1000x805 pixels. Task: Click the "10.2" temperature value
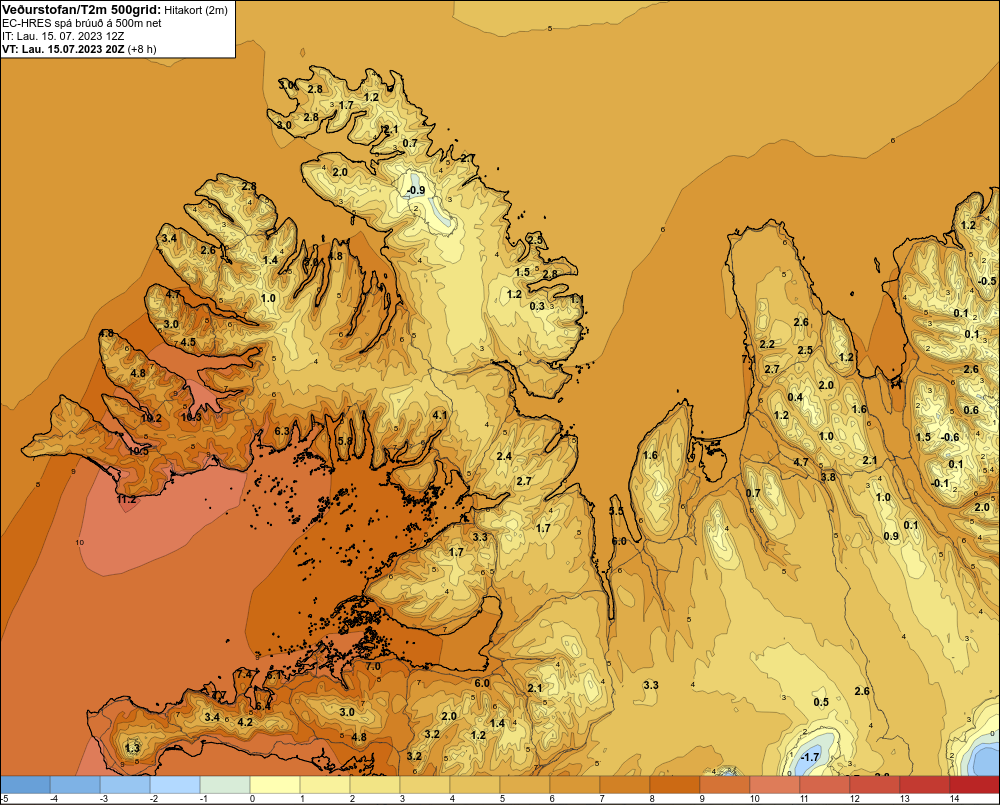(x=151, y=418)
